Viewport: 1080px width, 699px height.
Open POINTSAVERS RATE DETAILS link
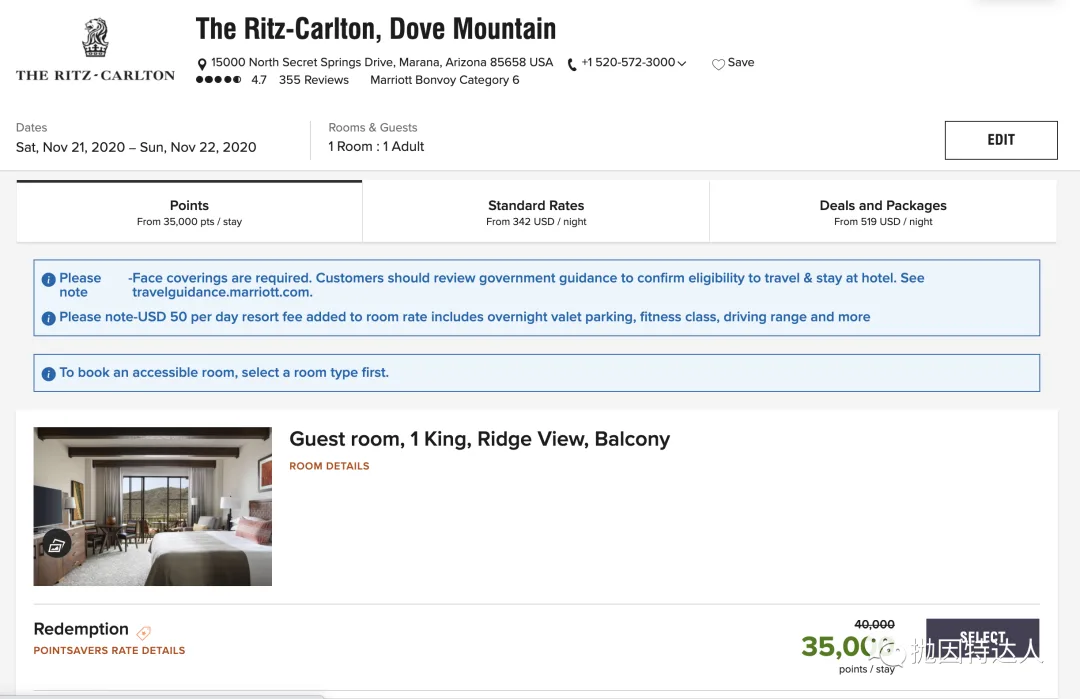tap(110, 651)
